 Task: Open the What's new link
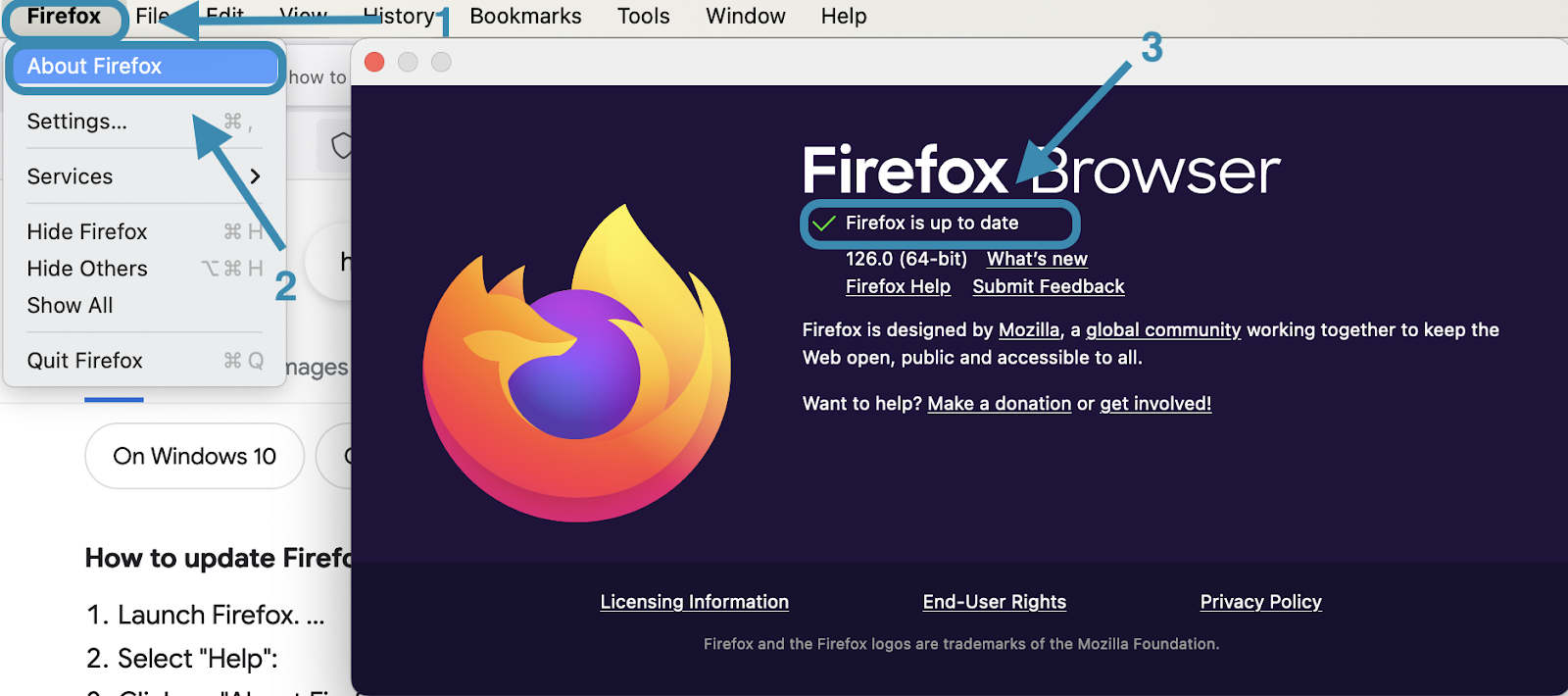coord(1037,259)
